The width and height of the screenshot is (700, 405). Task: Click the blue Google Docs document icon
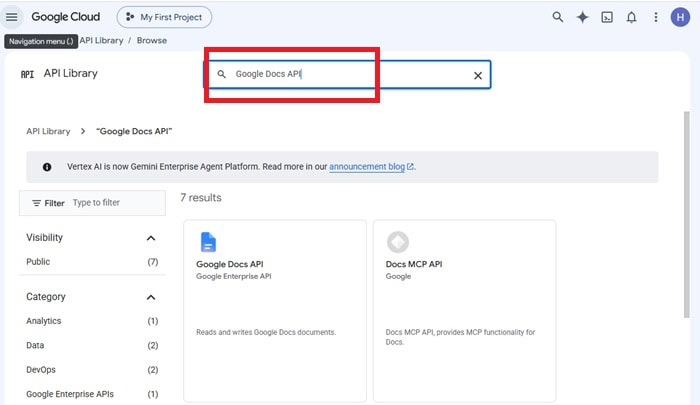(x=208, y=242)
